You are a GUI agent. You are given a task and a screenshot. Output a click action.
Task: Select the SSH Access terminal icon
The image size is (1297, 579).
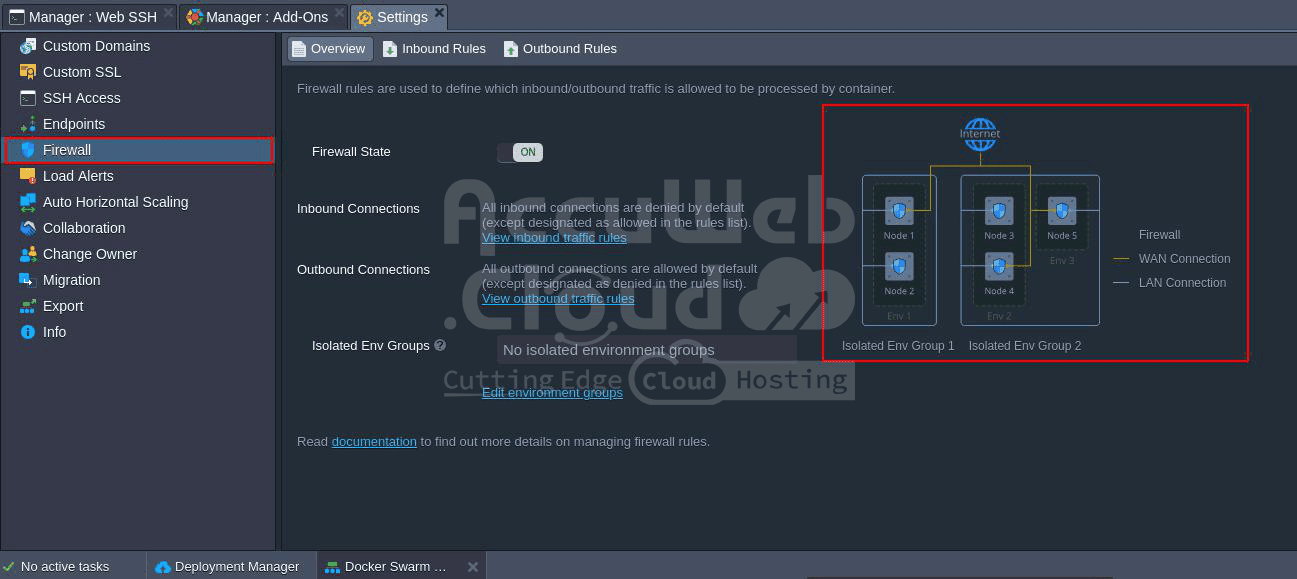(x=28, y=98)
